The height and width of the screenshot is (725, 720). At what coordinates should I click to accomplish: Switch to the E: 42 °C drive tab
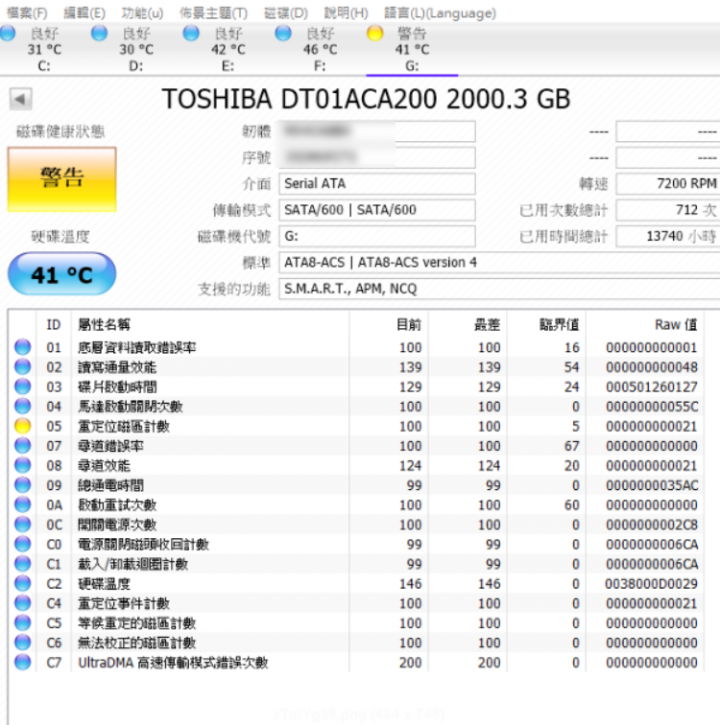[228, 49]
